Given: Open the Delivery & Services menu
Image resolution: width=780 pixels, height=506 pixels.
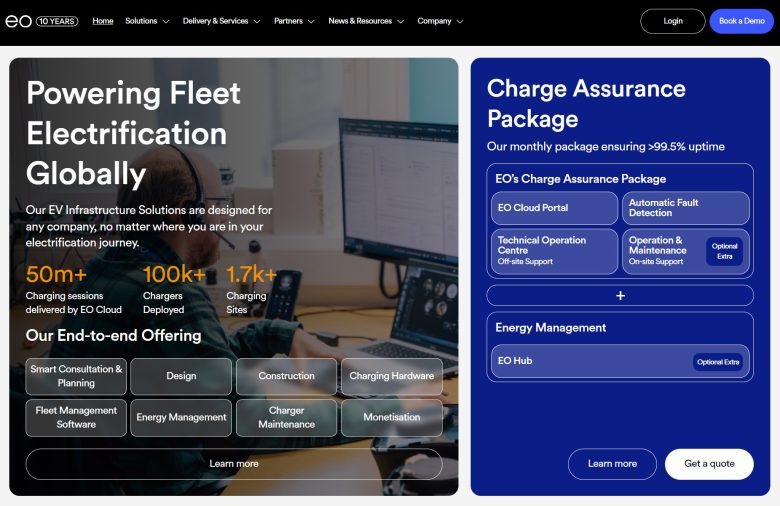Looking at the screenshot, I should (215, 21).
